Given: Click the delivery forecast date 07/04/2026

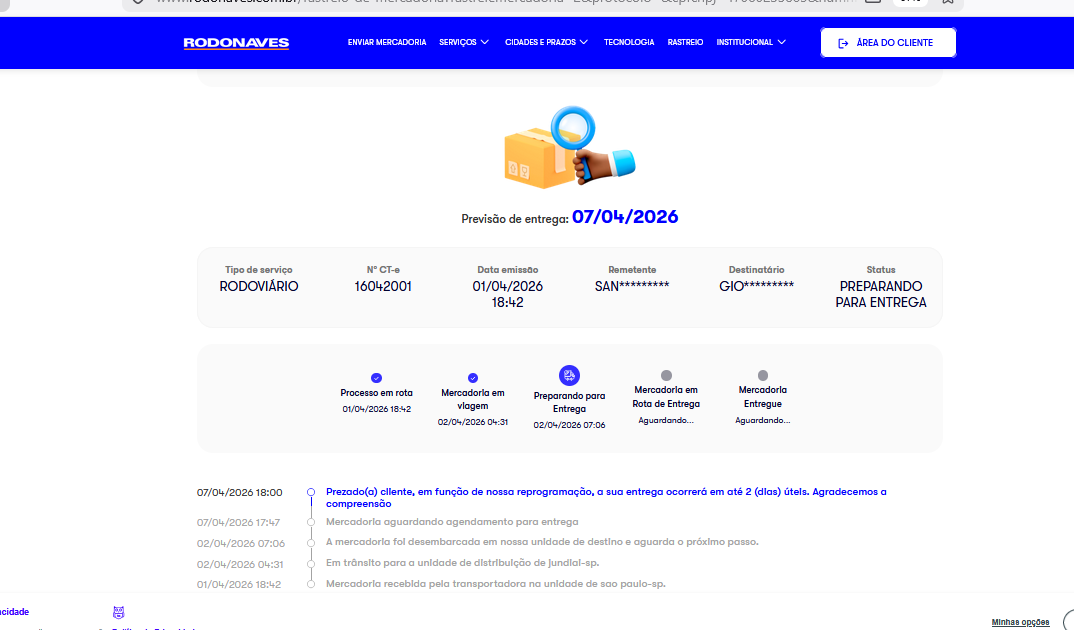Looking at the screenshot, I should (625, 217).
